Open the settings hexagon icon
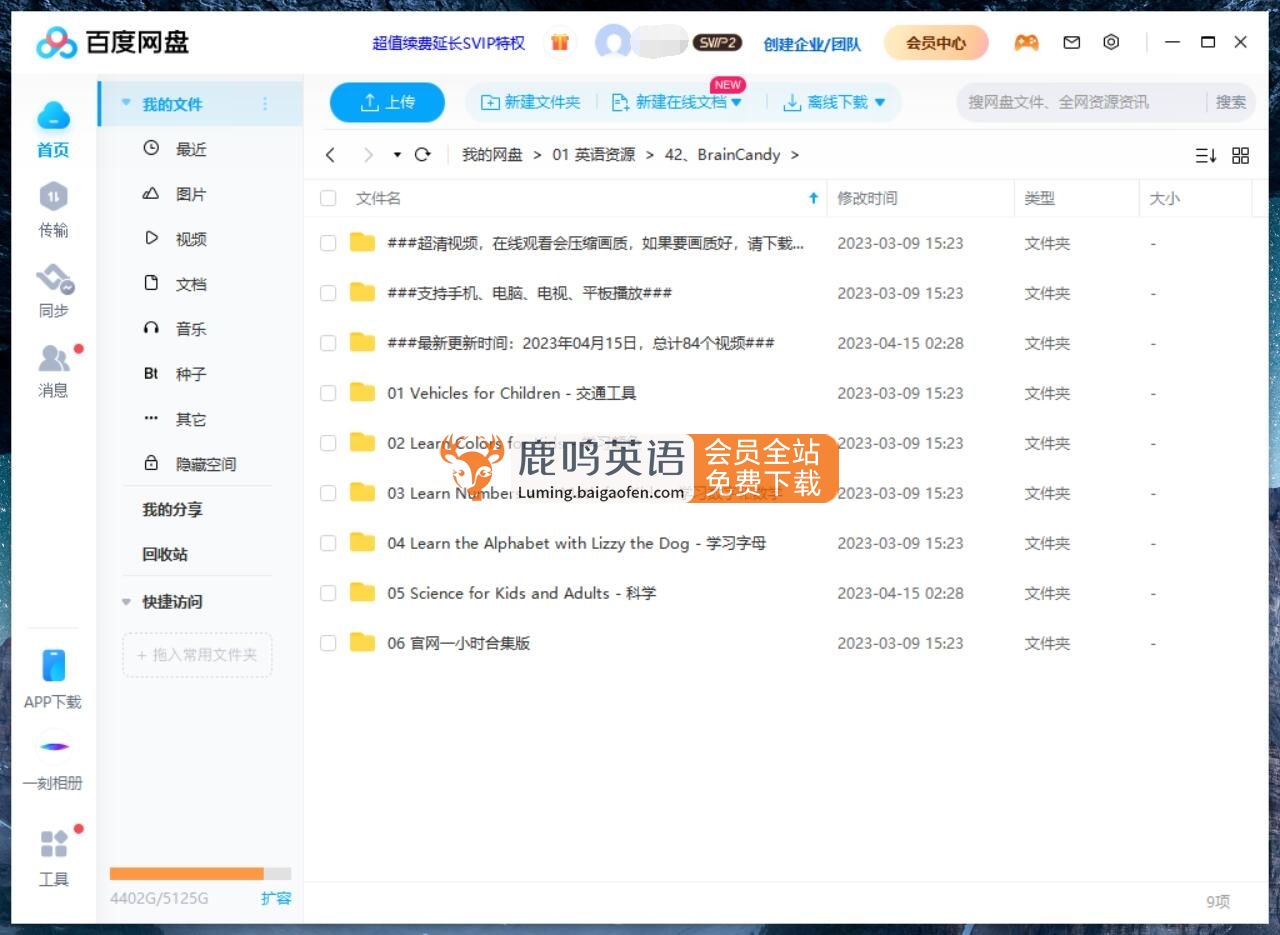The image size is (1280, 935). point(1111,43)
